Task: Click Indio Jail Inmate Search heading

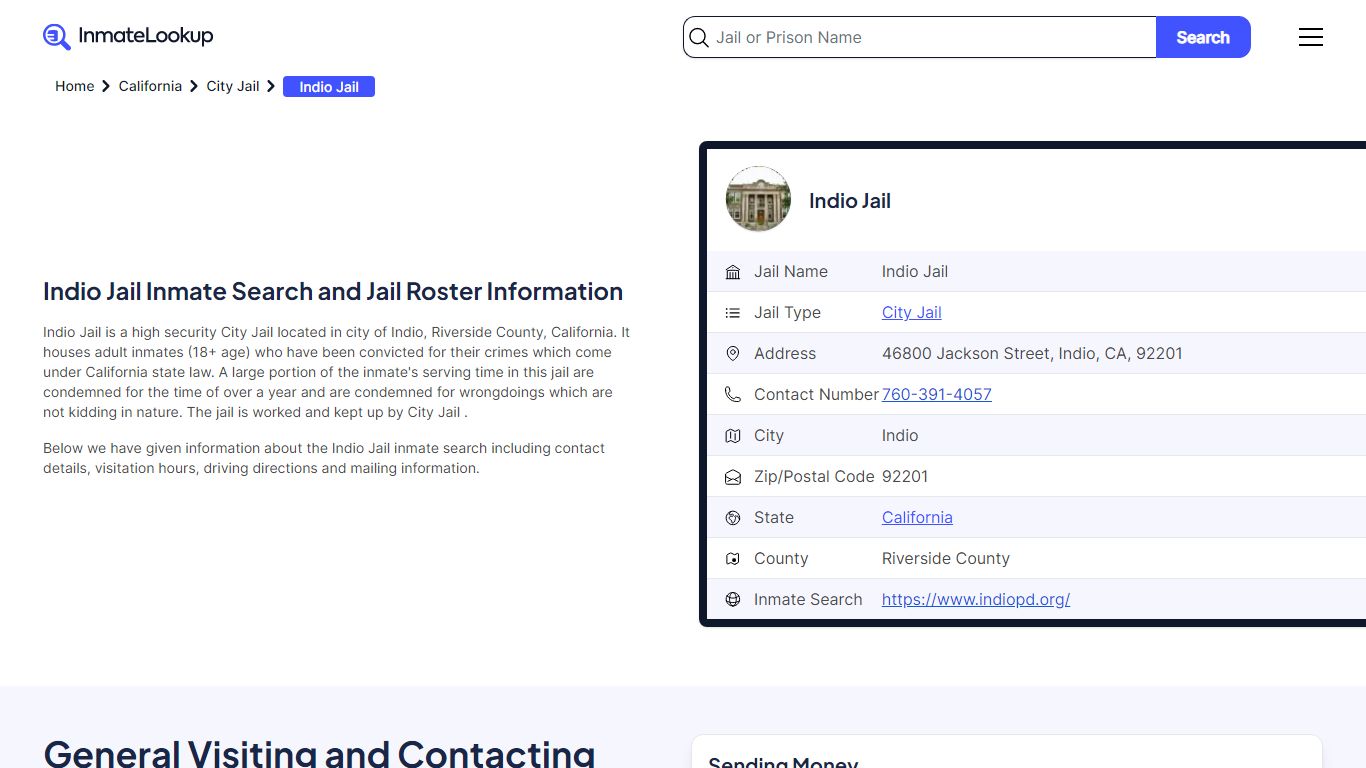Action: (333, 292)
